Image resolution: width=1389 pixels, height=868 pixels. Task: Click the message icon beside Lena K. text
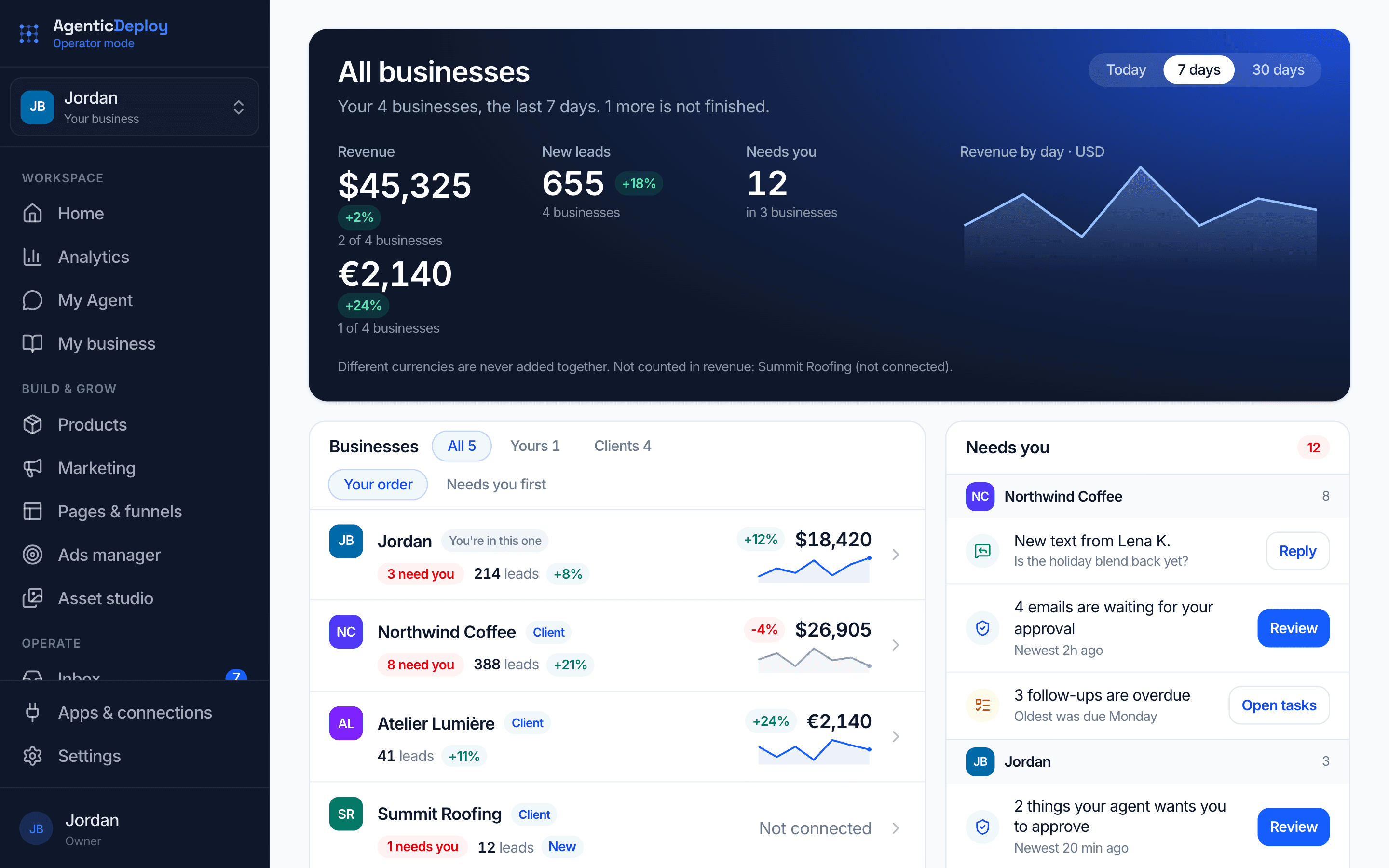click(x=982, y=551)
